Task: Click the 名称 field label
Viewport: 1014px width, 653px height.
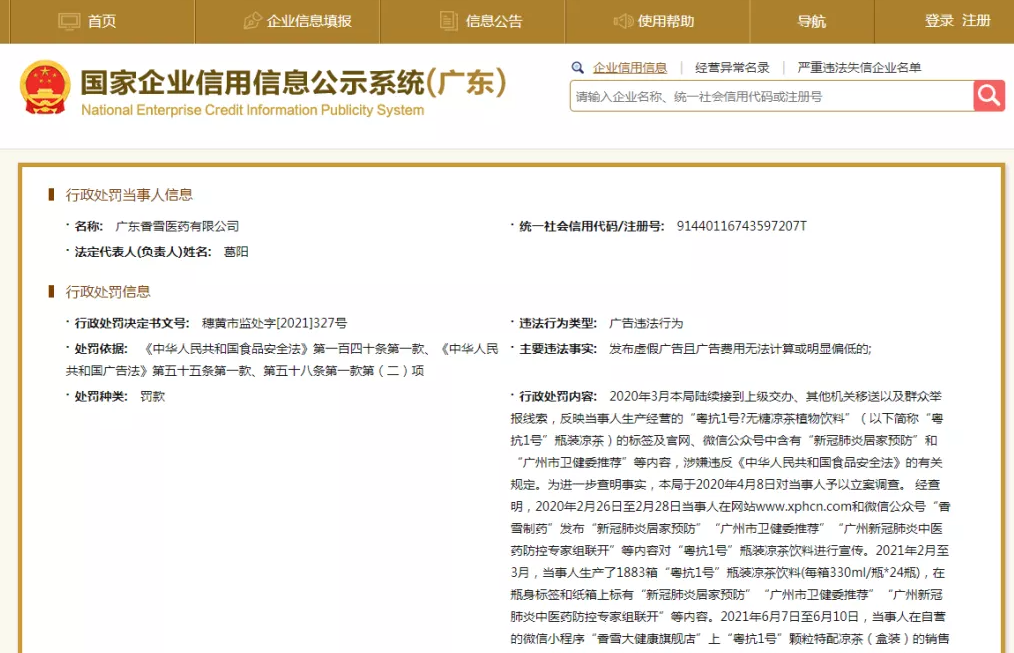Action: pos(88,226)
